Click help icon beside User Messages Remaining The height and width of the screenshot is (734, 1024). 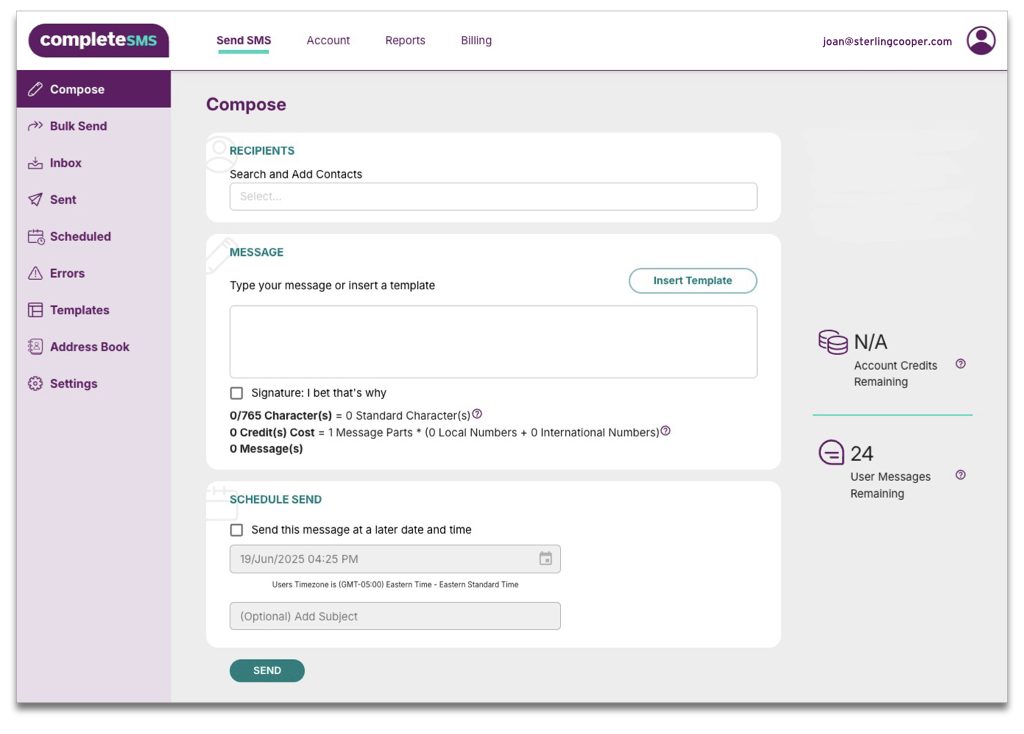[x=961, y=475]
